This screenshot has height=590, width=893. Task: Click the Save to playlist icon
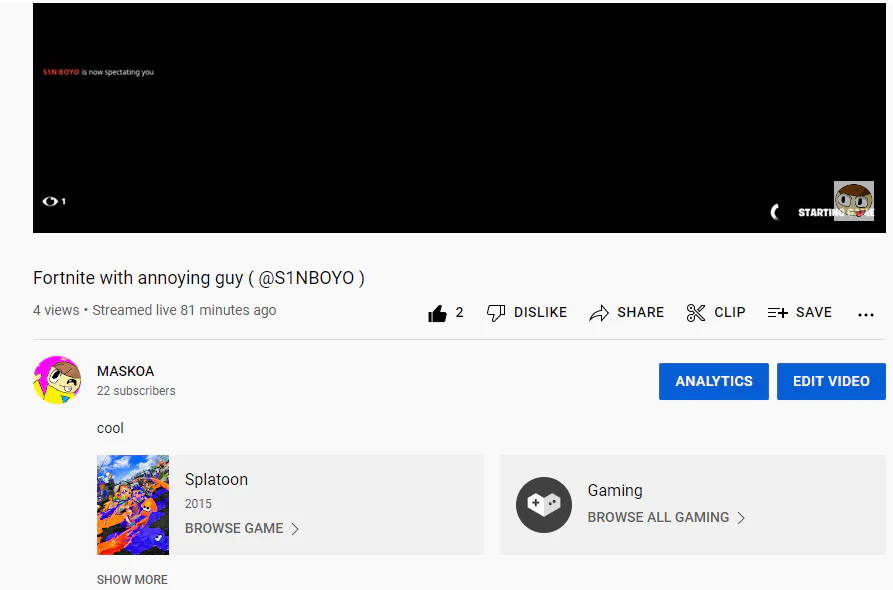click(777, 313)
